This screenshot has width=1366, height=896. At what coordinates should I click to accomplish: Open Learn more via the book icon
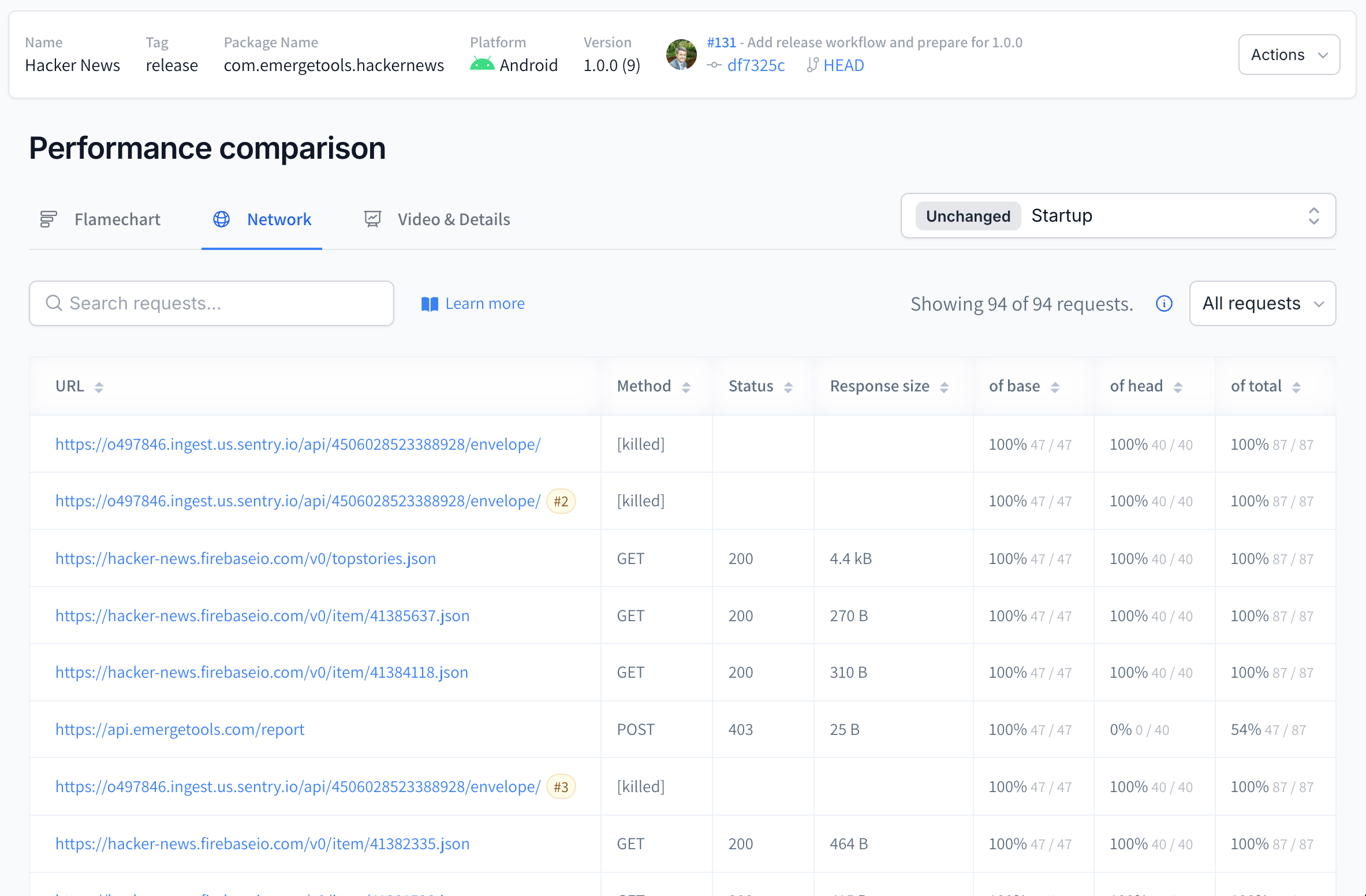pyautogui.click(x=430, y=304)
